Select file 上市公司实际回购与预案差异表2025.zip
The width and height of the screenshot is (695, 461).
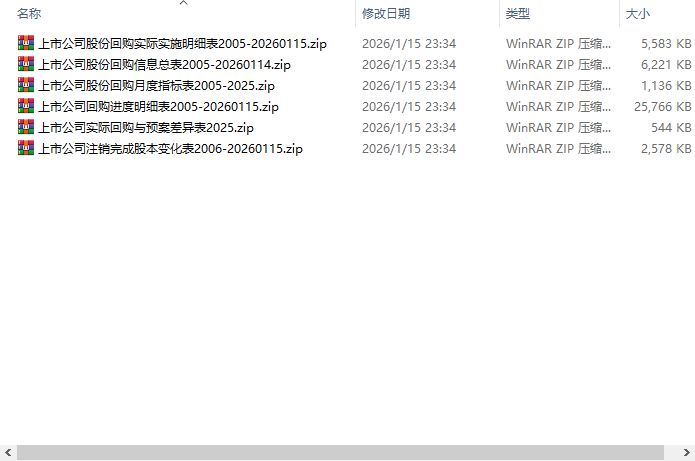point(146,128)
